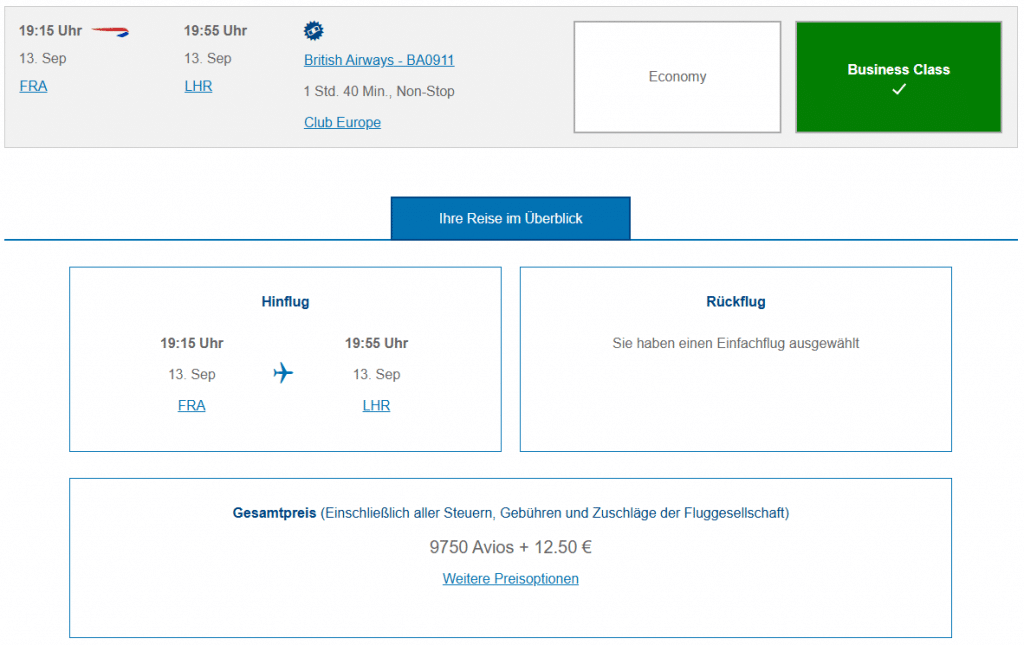Click the blue badge icon above flight number

pyautogui.click(x=314, y=31)
